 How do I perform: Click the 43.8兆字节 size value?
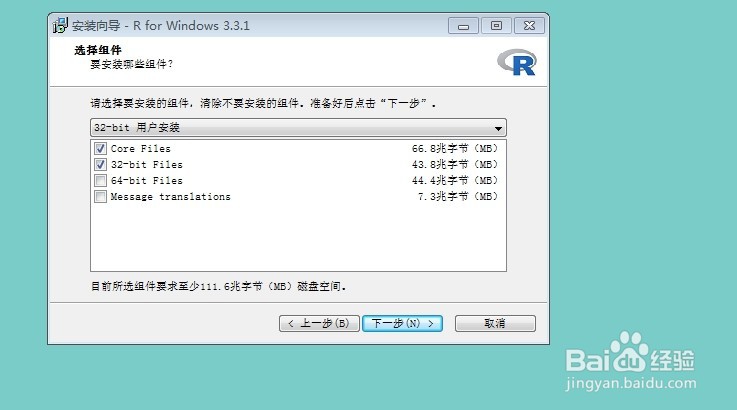[455, 165]
